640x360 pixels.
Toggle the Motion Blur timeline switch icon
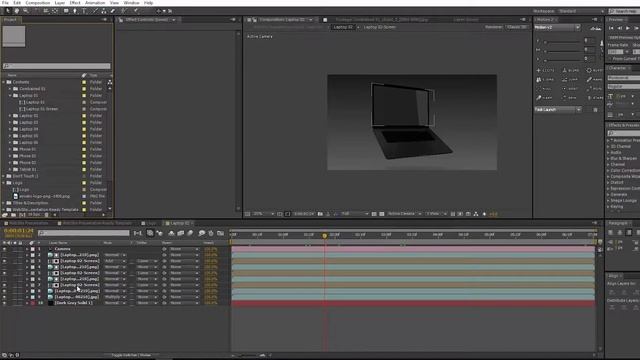pos(190,233)
